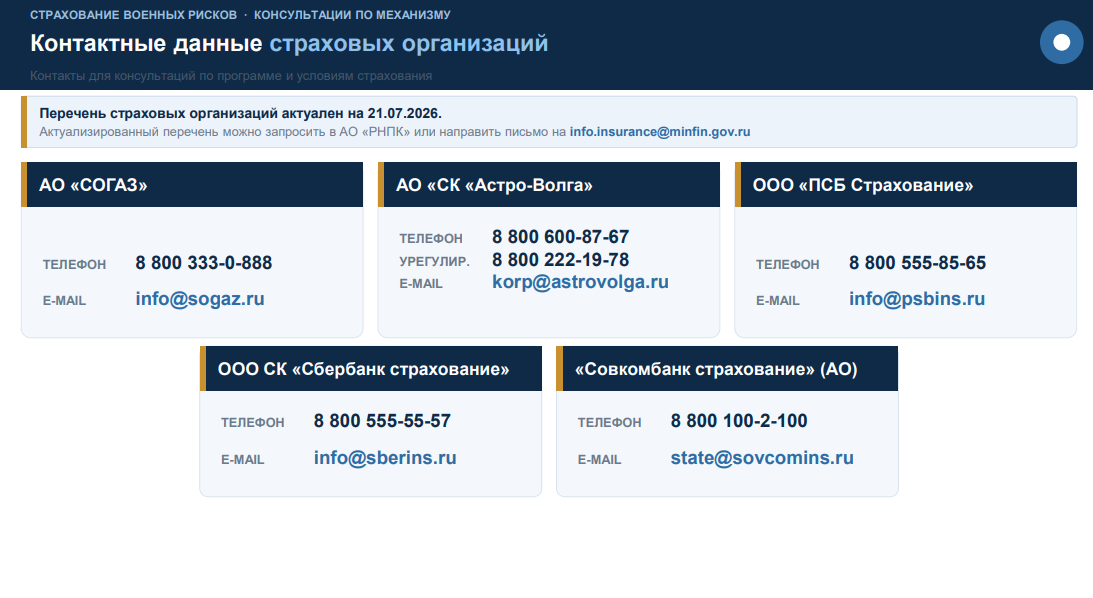Open the state@sovcomins.ru email link
Screen dimensions: 1093x598
coord(762,458)
